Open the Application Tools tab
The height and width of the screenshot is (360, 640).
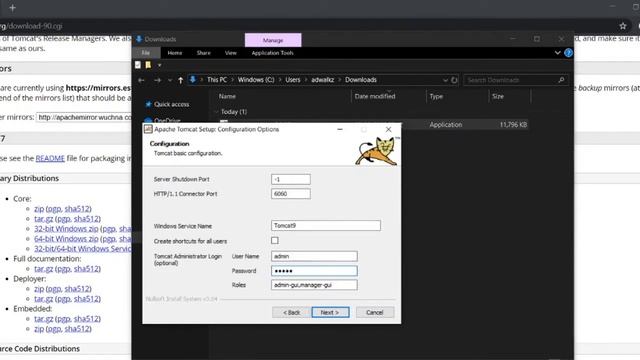coord(272,53)
